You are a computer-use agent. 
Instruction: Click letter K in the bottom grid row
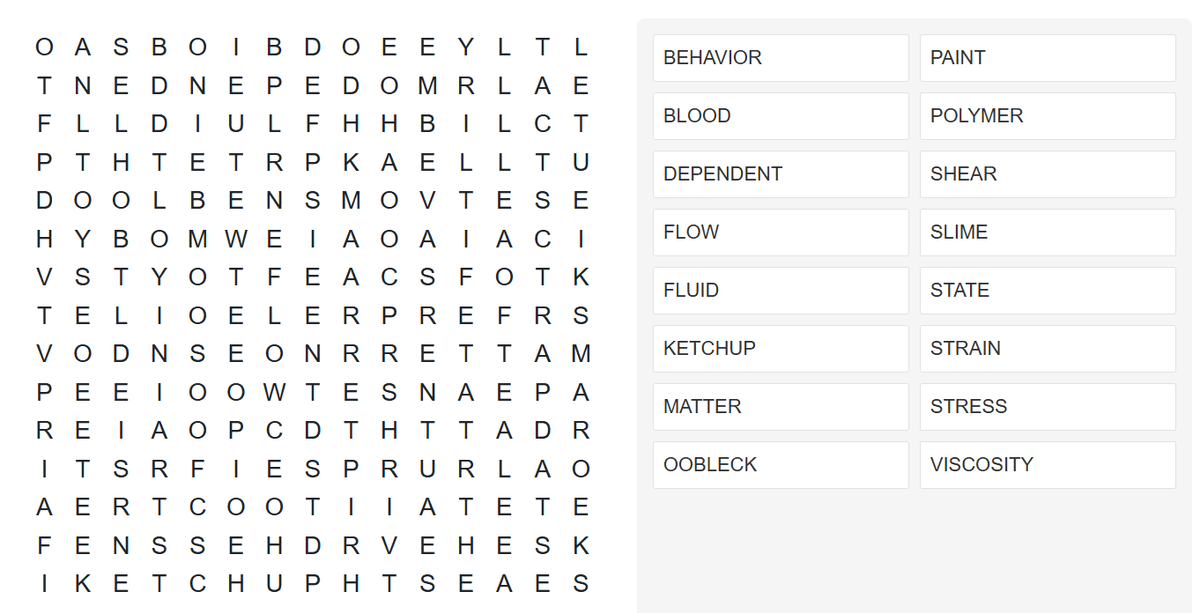[x=83, y=584]
